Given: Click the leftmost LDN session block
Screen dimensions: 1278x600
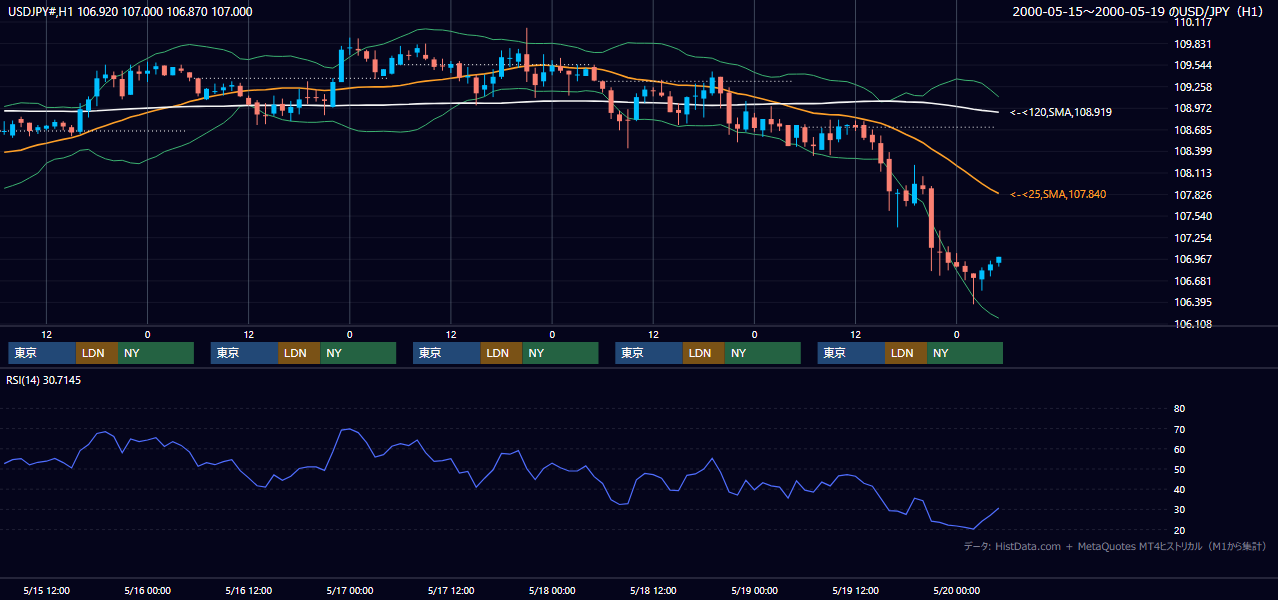Looking at the screenshot, I should click(97, 353).
